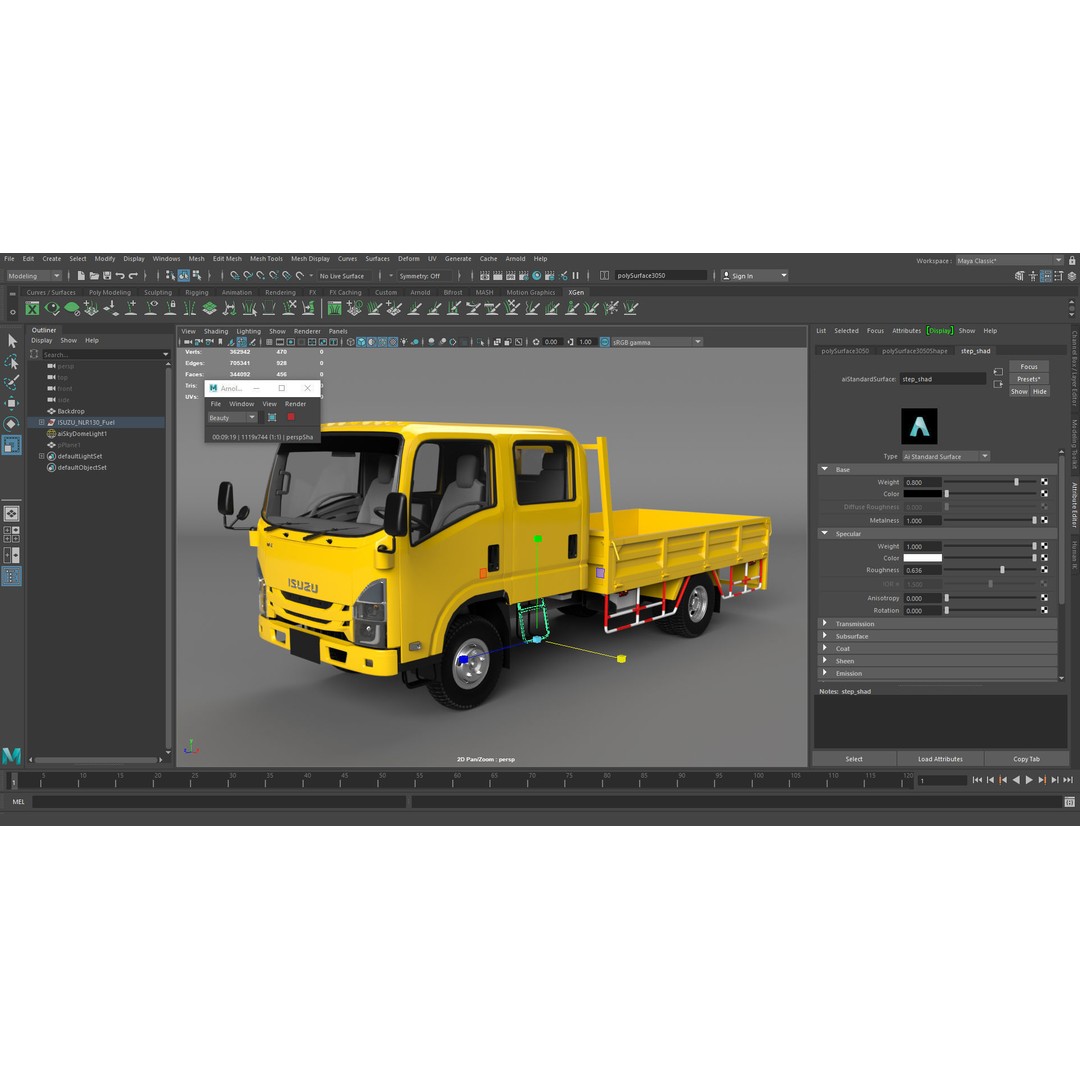Click the Focus button
This screenshot has width=1080, height=1080.
click(x=1028, y=366)
